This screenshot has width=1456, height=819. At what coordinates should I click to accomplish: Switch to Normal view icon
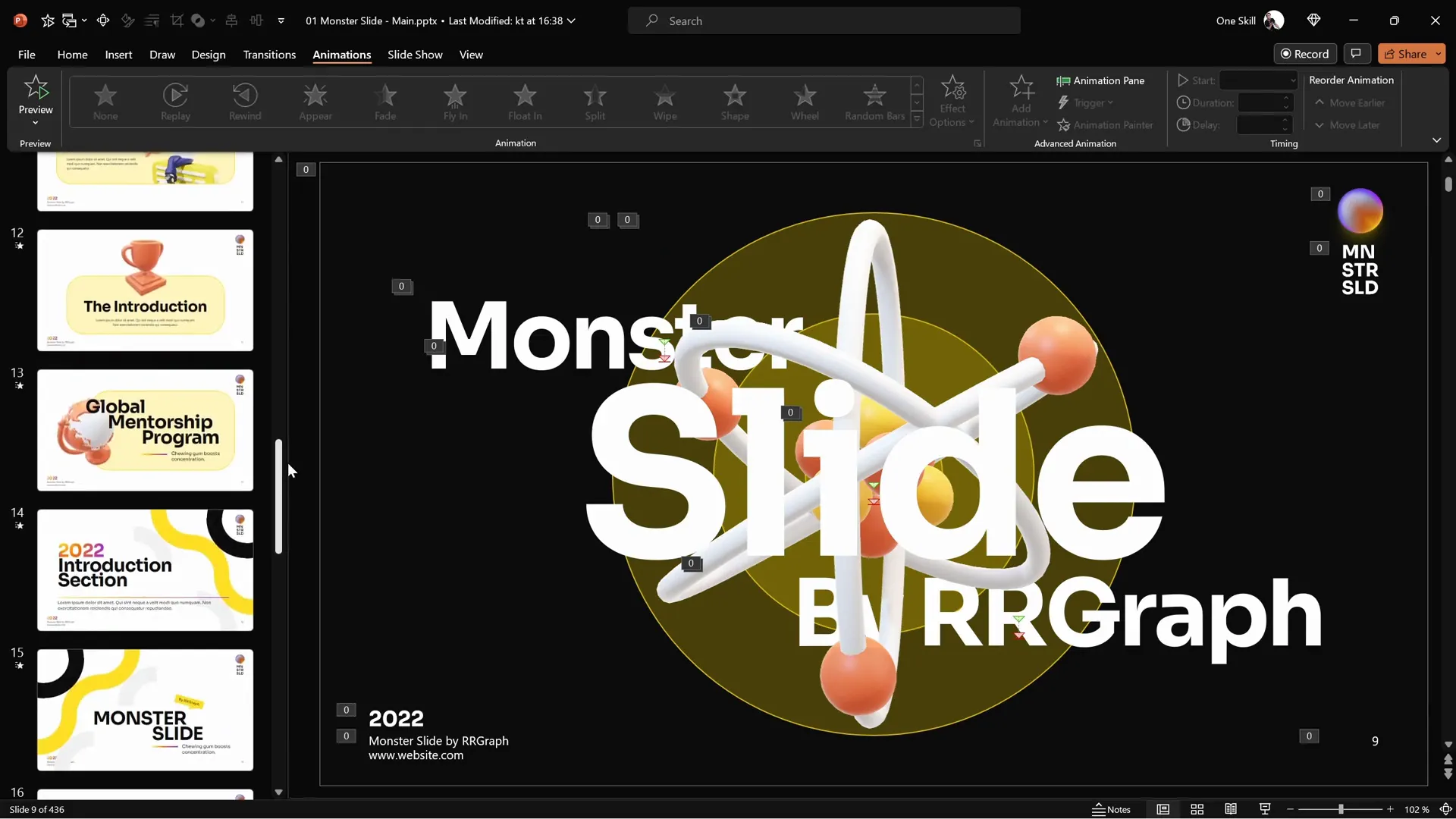click(1163, 809)
